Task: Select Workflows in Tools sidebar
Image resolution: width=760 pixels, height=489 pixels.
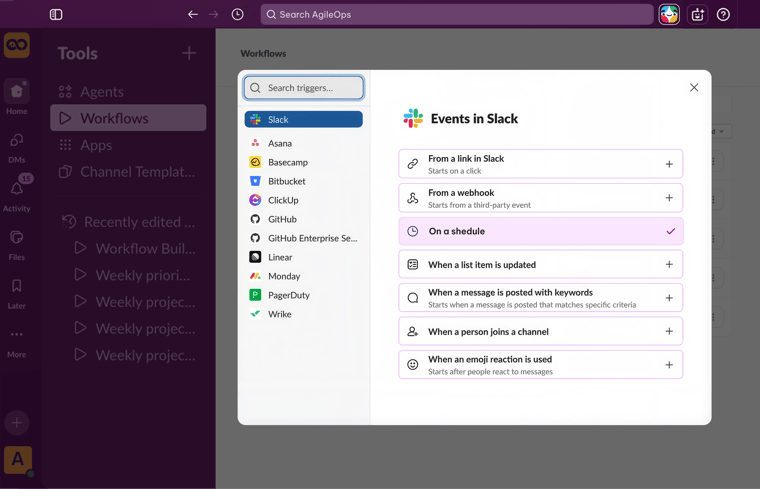Action: [x=128, y=118]
